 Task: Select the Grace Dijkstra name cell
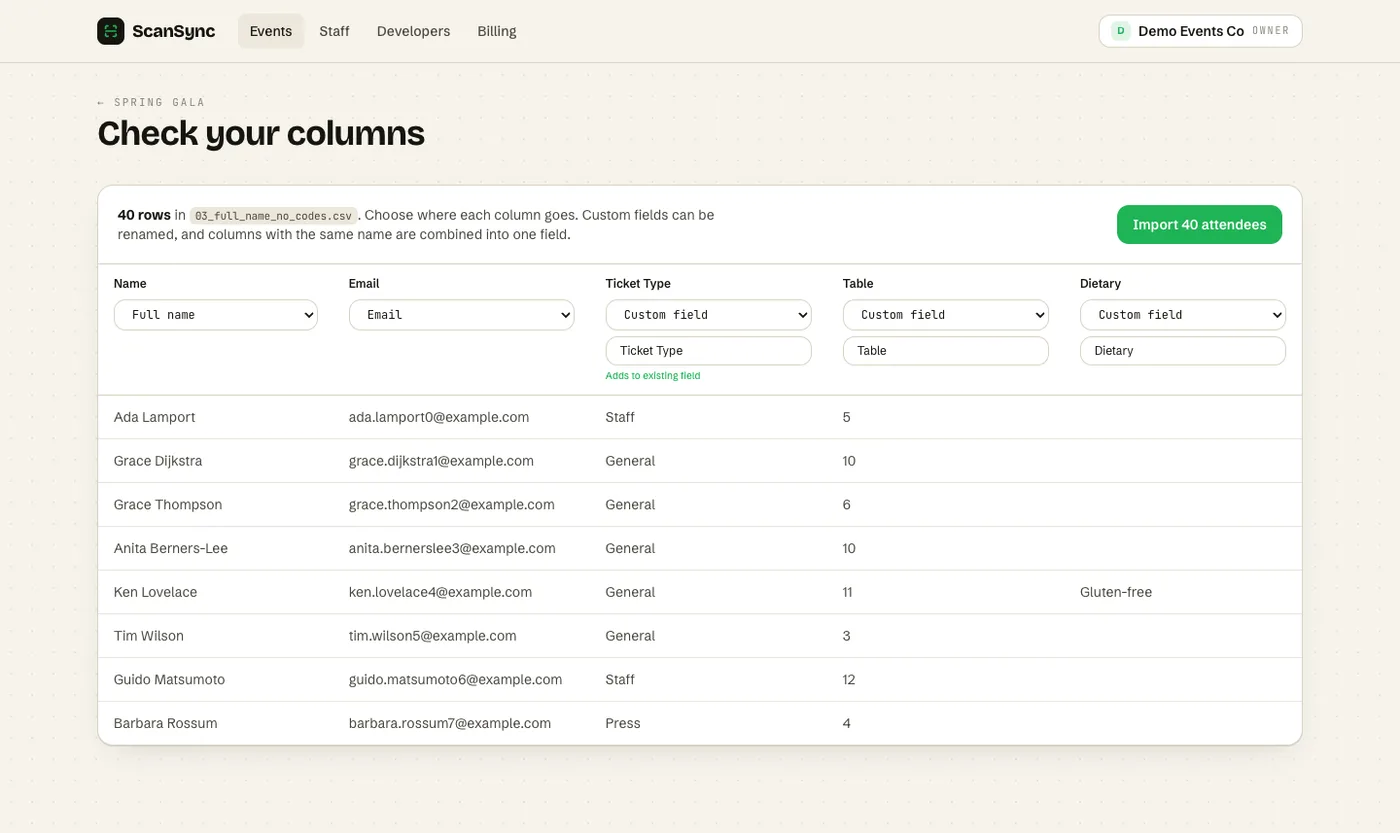pos(158,461)
